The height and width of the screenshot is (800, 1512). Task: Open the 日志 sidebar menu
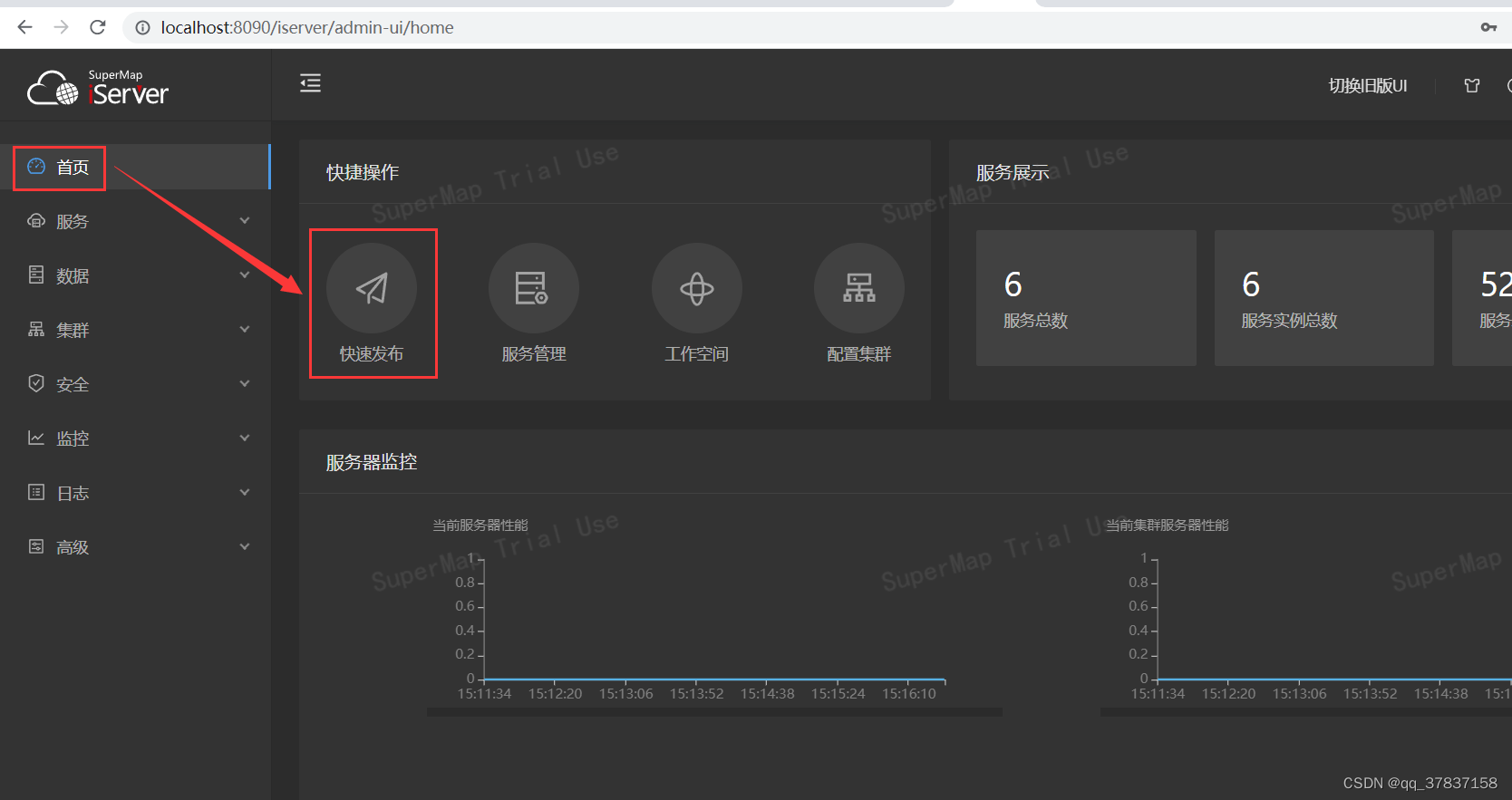[135, 493]
